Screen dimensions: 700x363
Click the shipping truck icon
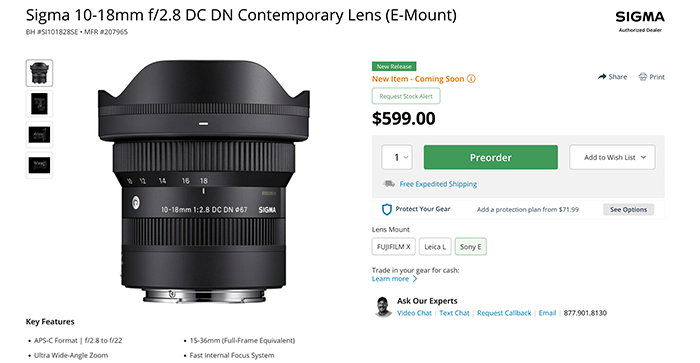(389, 184)
